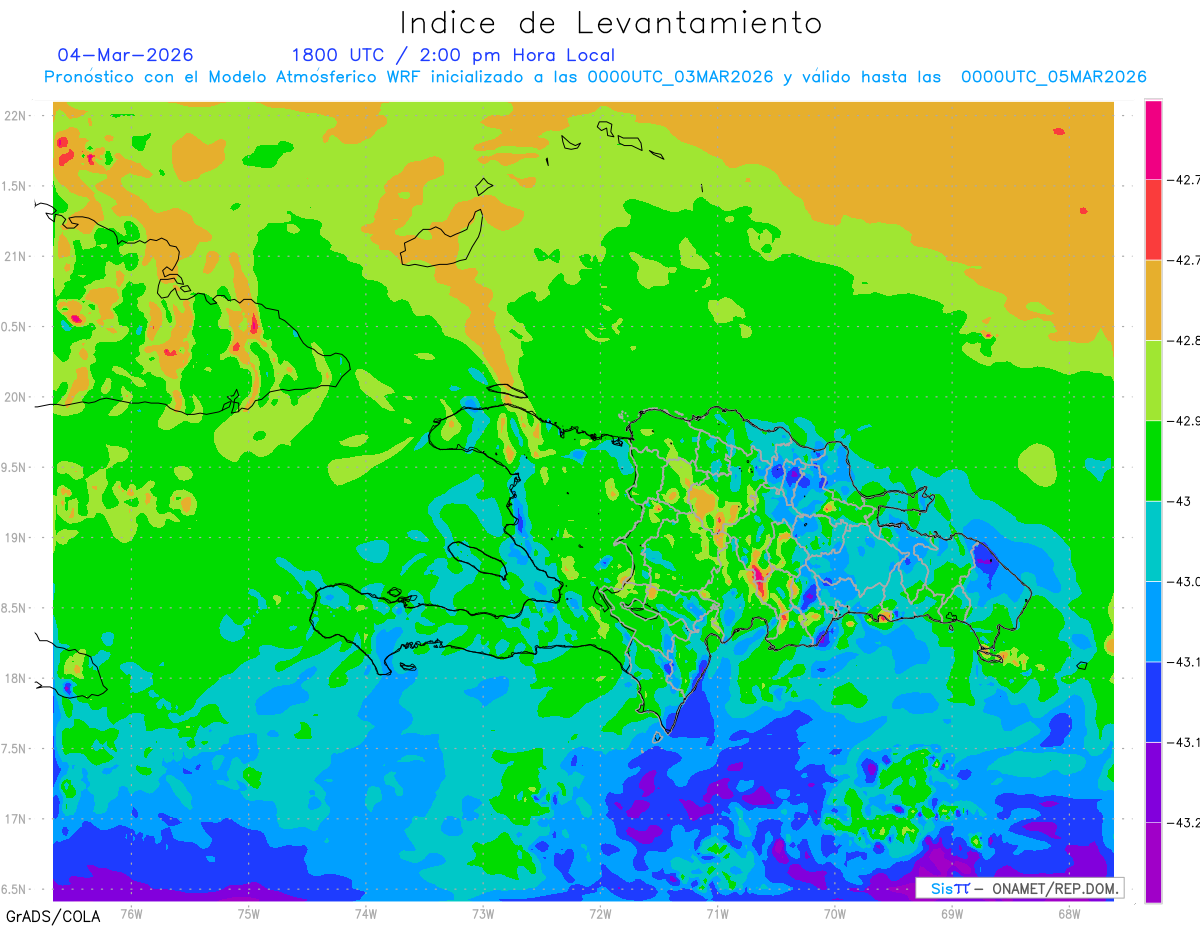Click the longitude label "69W"

[x=951, y=913]
